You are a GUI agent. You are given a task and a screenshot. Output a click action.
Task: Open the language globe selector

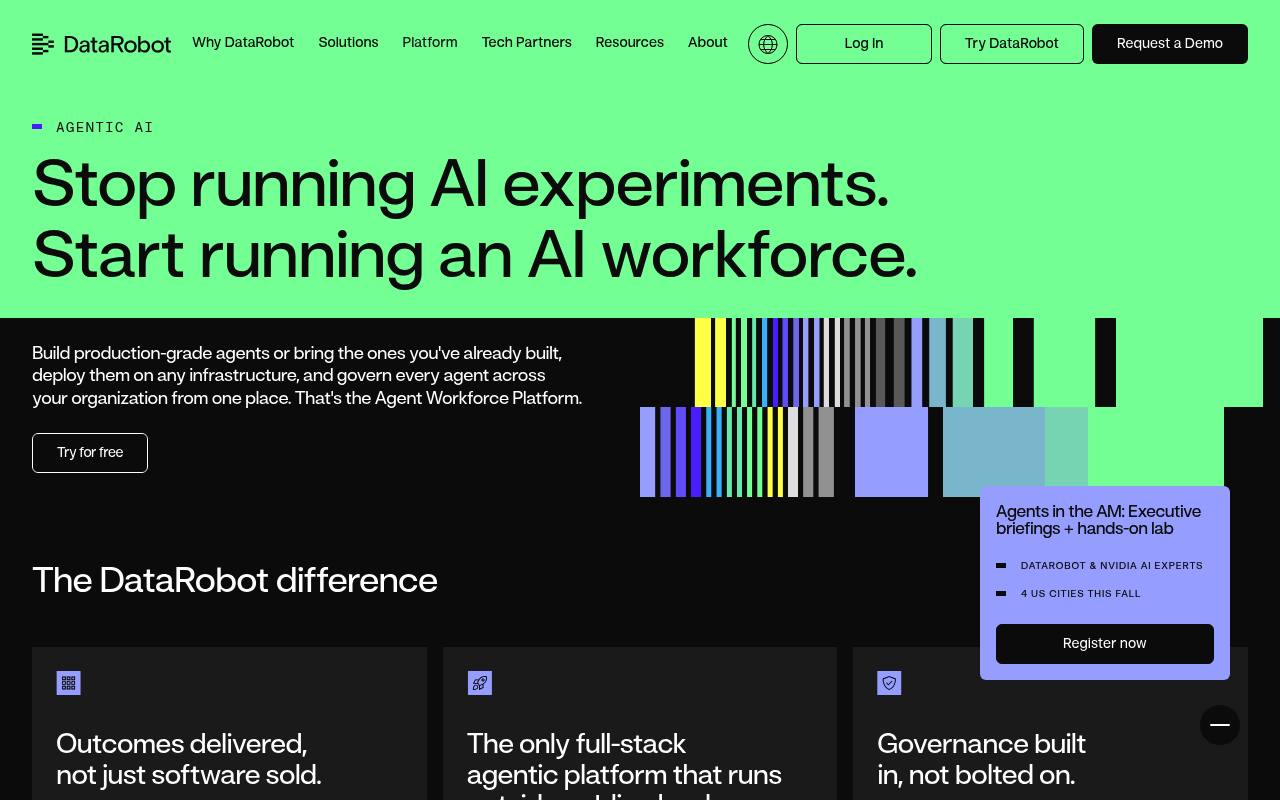click(768, 44)
